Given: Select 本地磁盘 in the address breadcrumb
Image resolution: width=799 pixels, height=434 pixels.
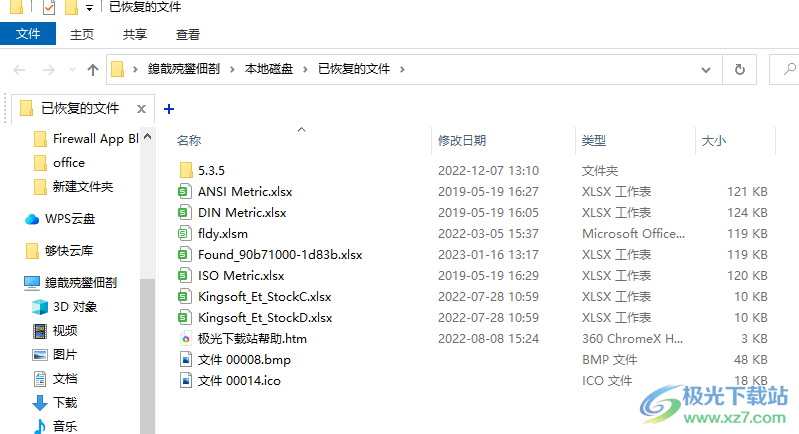Looking at the screenshot, I should [x=269, y=69].
